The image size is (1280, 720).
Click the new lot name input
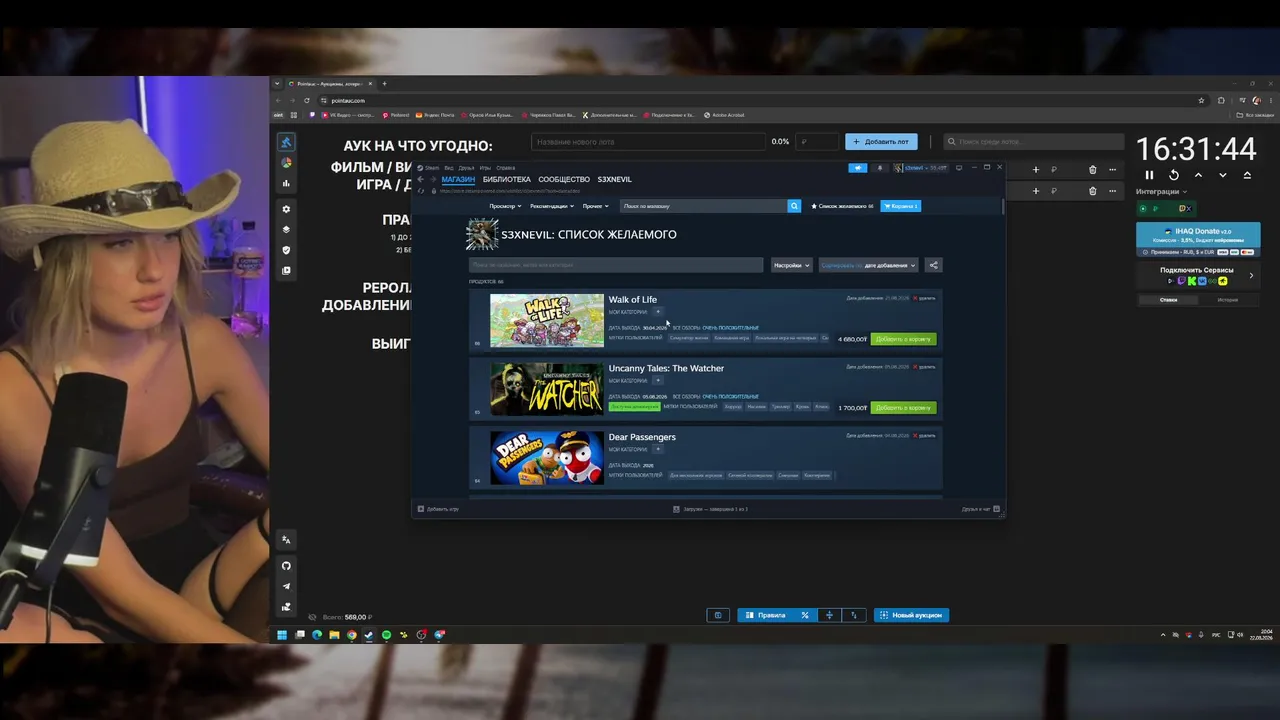click(647, 142)
